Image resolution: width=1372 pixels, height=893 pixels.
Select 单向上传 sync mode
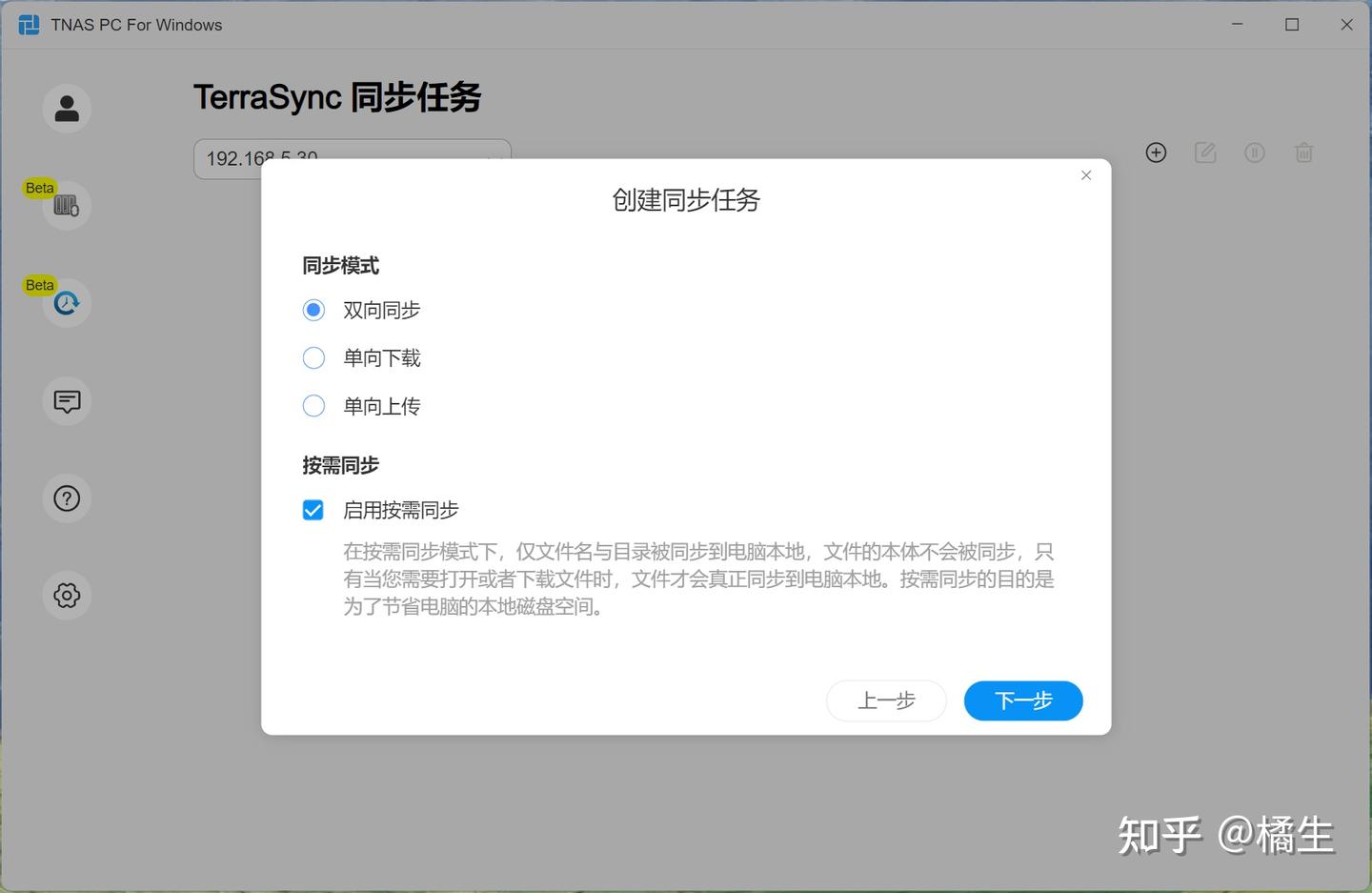[x=313, y=406]
